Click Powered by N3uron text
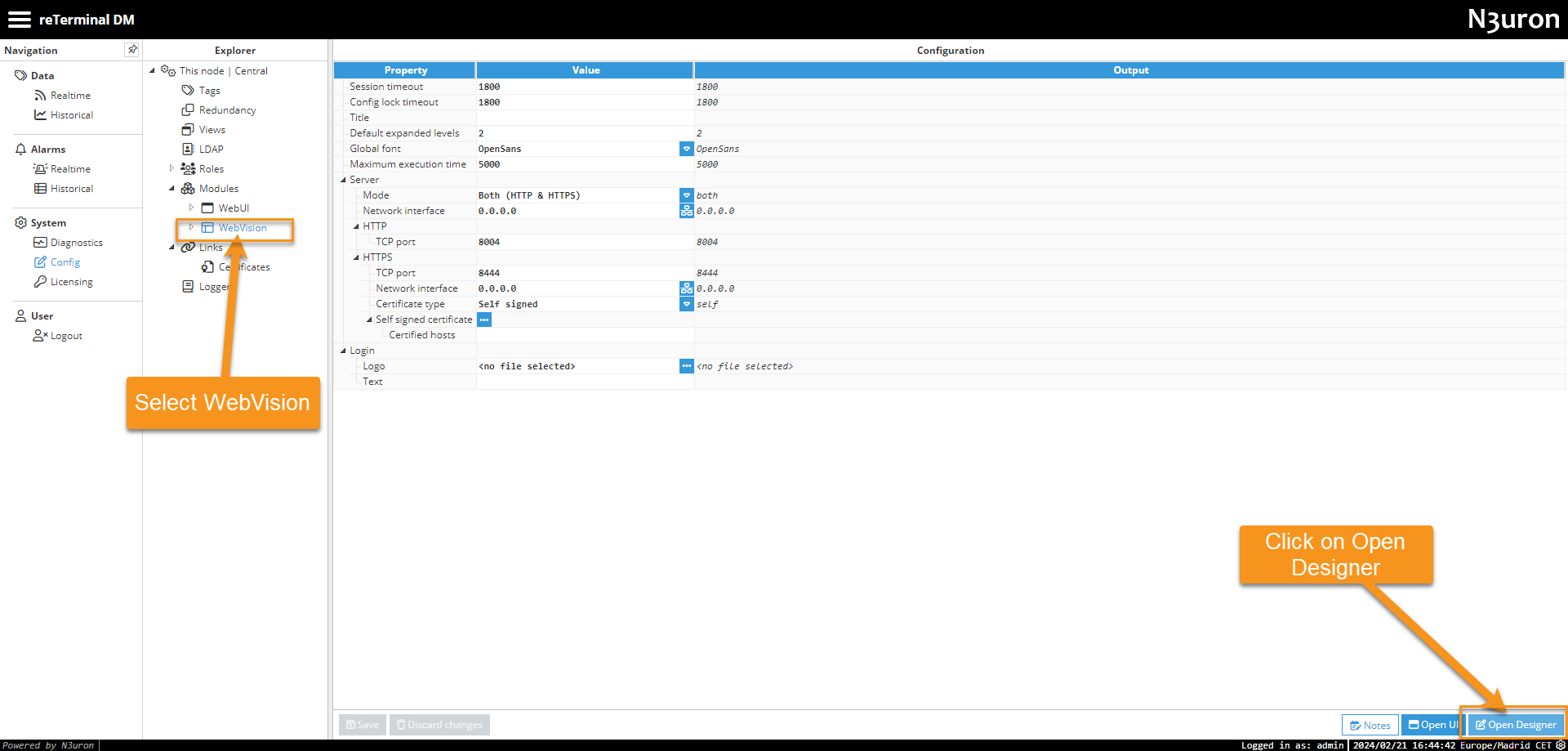This screenshot has width=1568, height=751. [48, 745]
